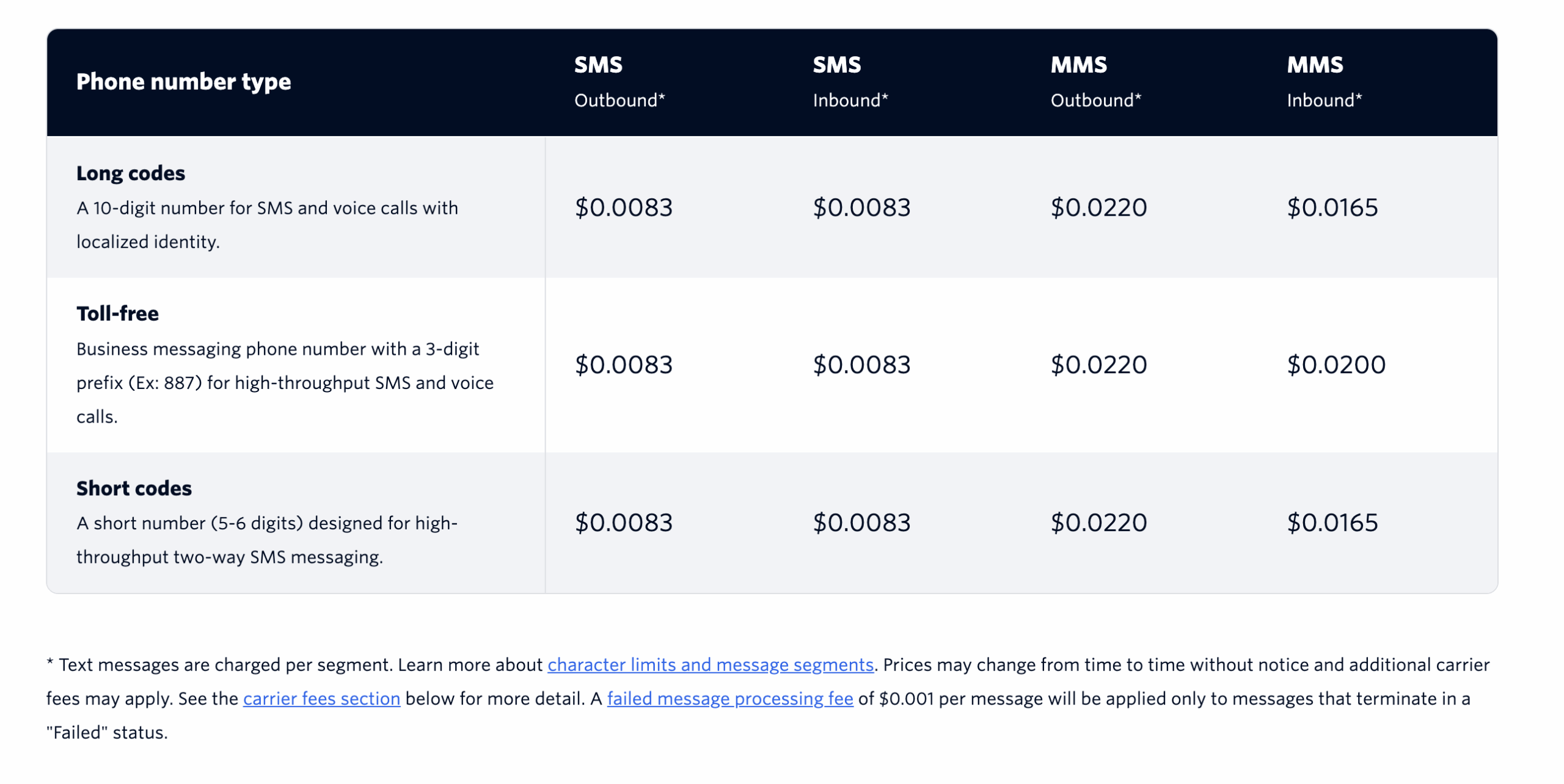Click Long codes SMS Outbound price $0.0083
The width and height of the screenshot is (1564, 784).
pyautogui.click(x=624, y=208)
